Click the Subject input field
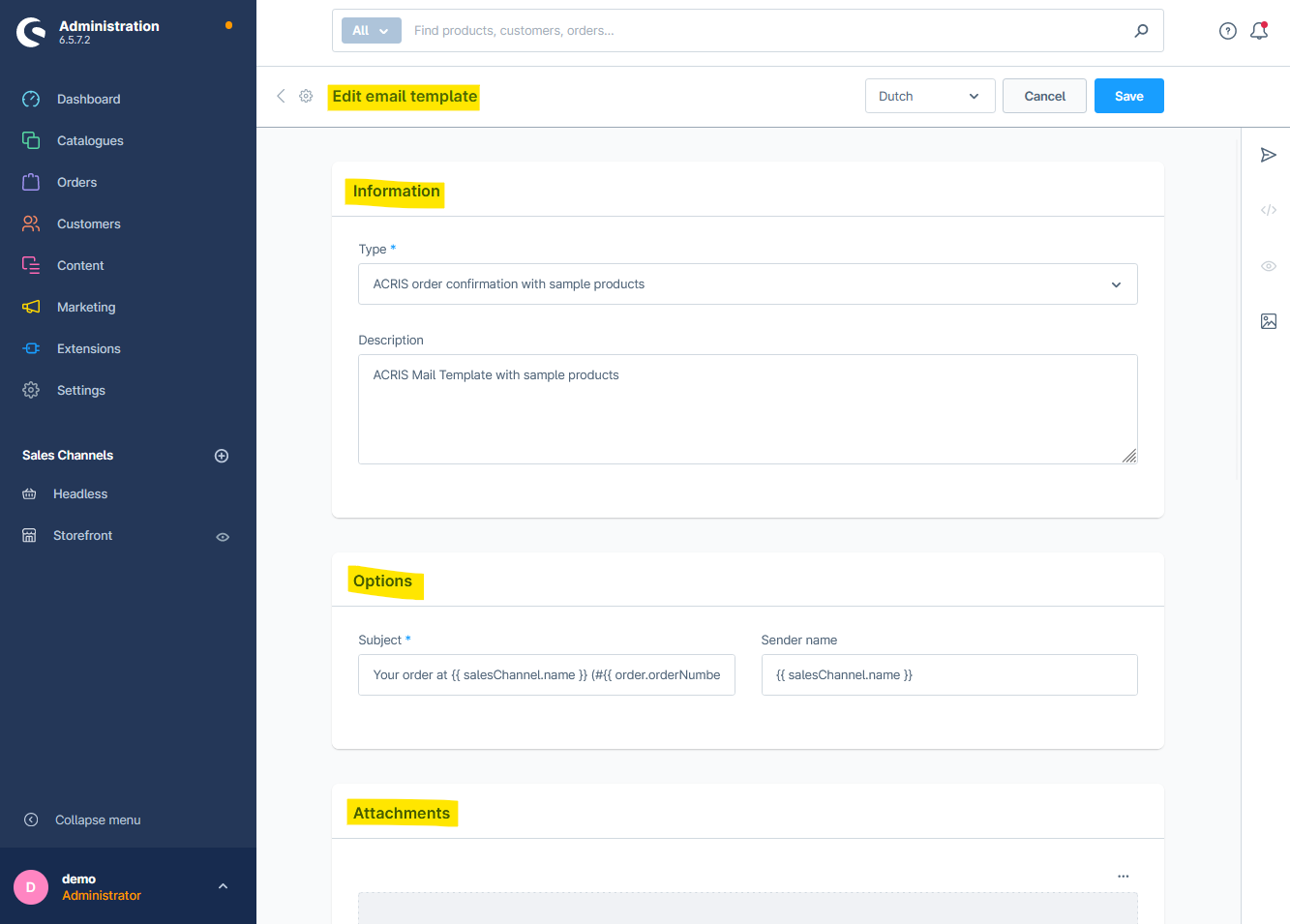 point(547,675)
